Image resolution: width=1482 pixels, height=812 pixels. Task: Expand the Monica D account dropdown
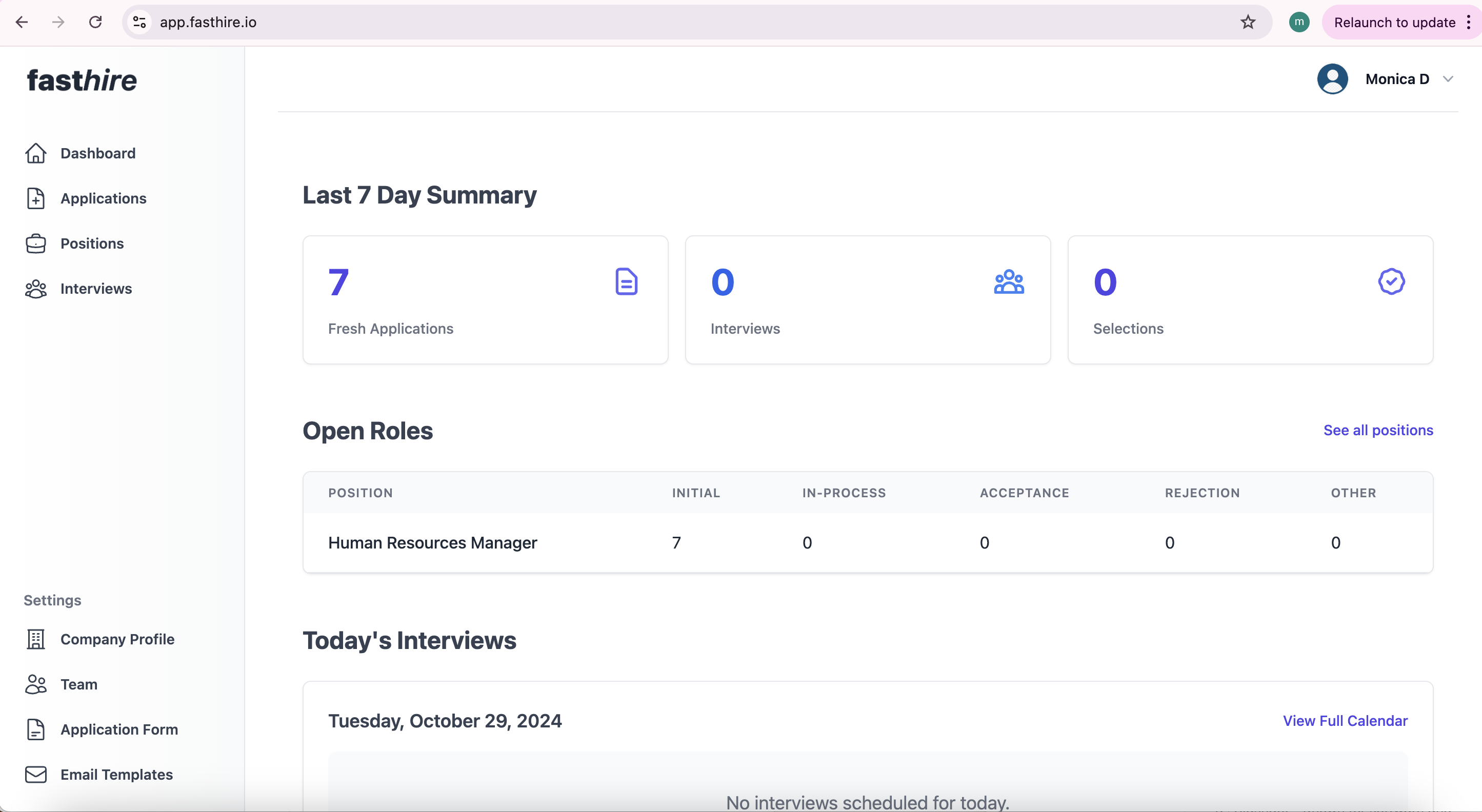(x=1448, y=79)
